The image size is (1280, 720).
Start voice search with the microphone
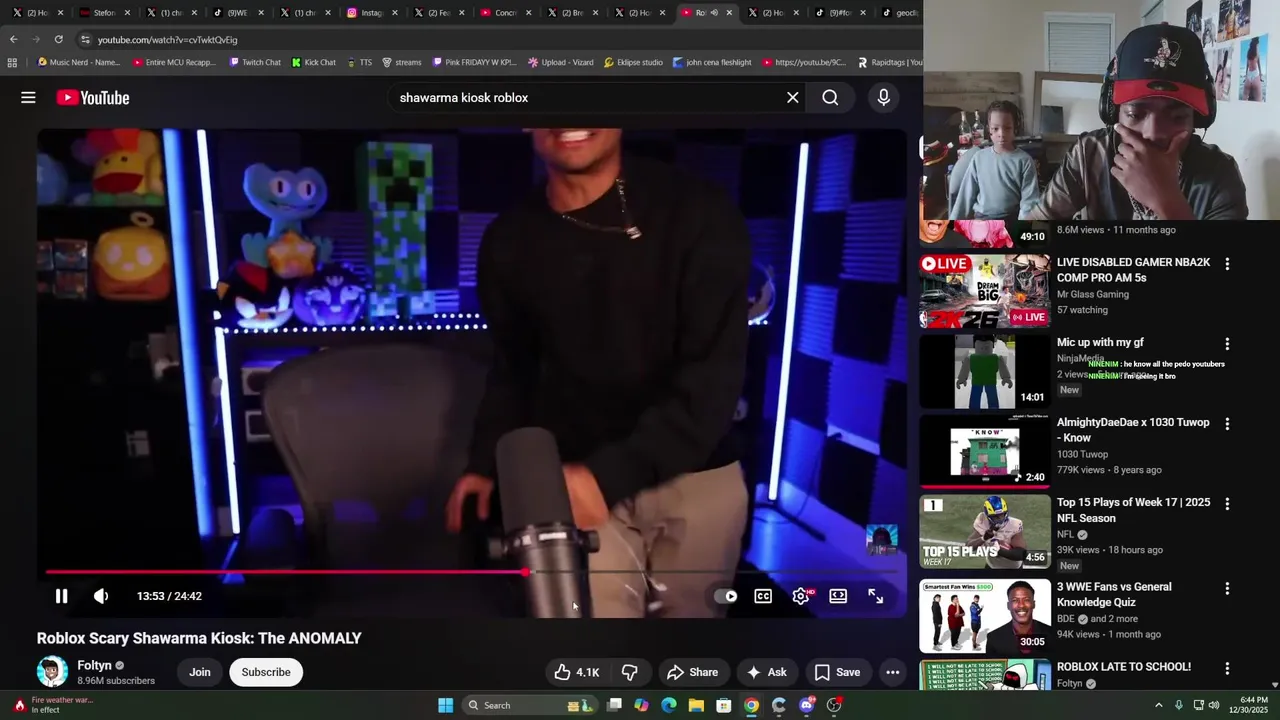pyautogui.click(x=883, y=98)
